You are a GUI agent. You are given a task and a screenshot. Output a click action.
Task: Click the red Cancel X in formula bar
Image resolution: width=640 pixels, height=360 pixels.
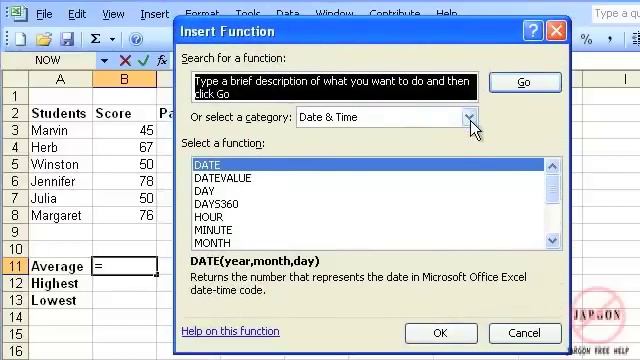pyautogui.click(x=125, y=61)
